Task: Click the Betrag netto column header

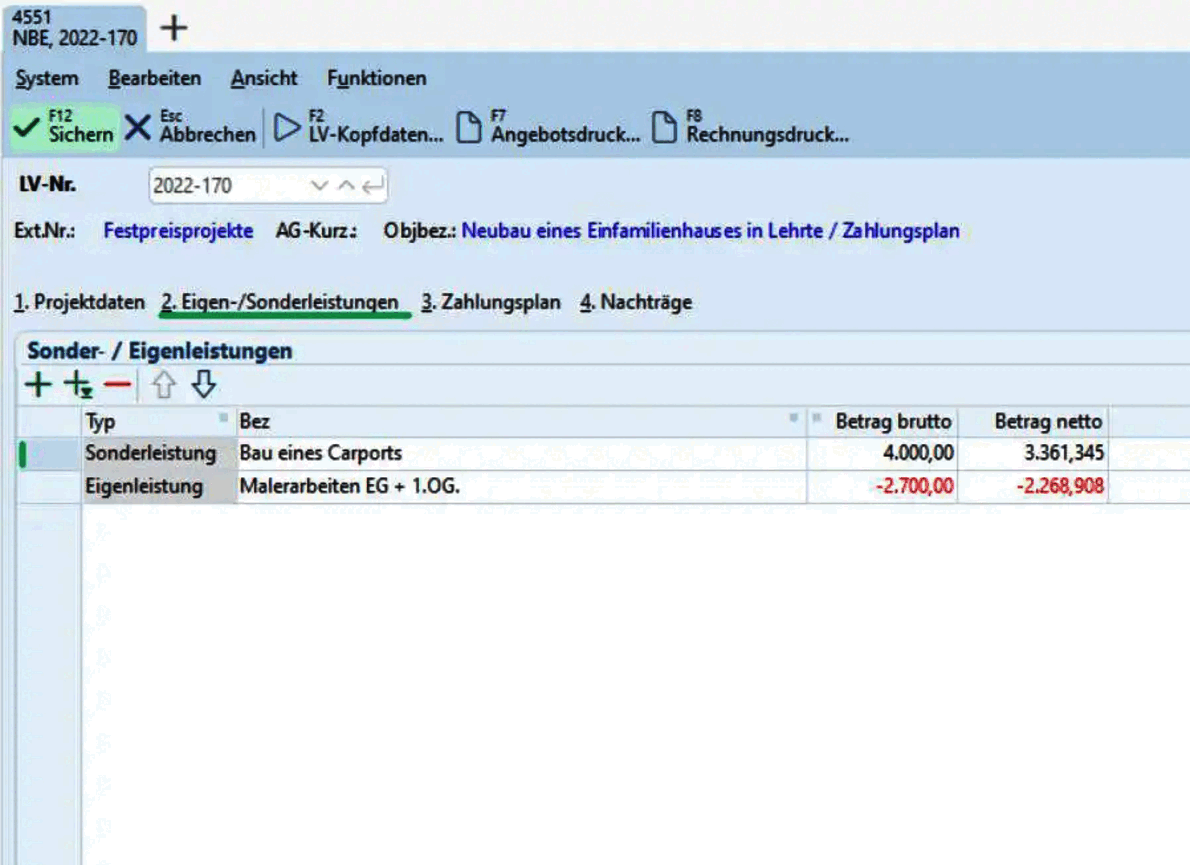Action: click(x=1034, y=422)
